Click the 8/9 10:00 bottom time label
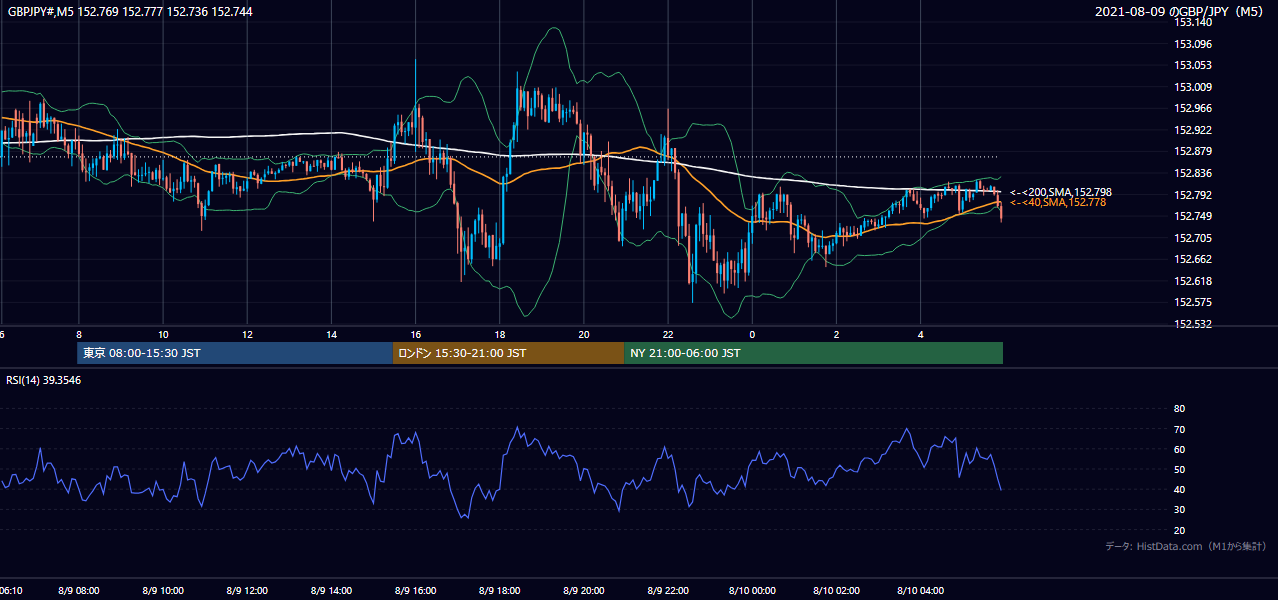The image size is (1278, 600). click(162, 591)
